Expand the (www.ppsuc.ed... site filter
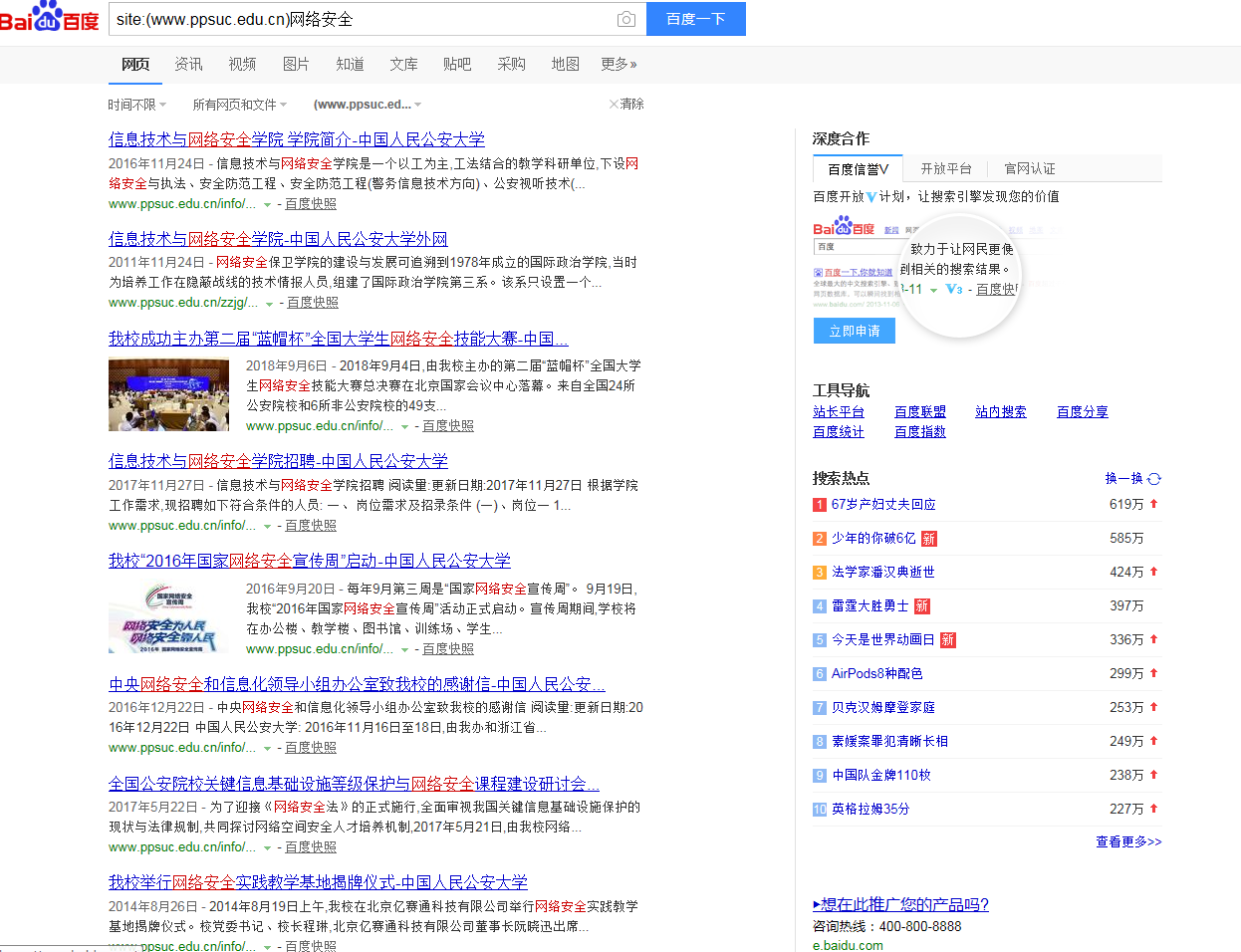 (368, 105)
